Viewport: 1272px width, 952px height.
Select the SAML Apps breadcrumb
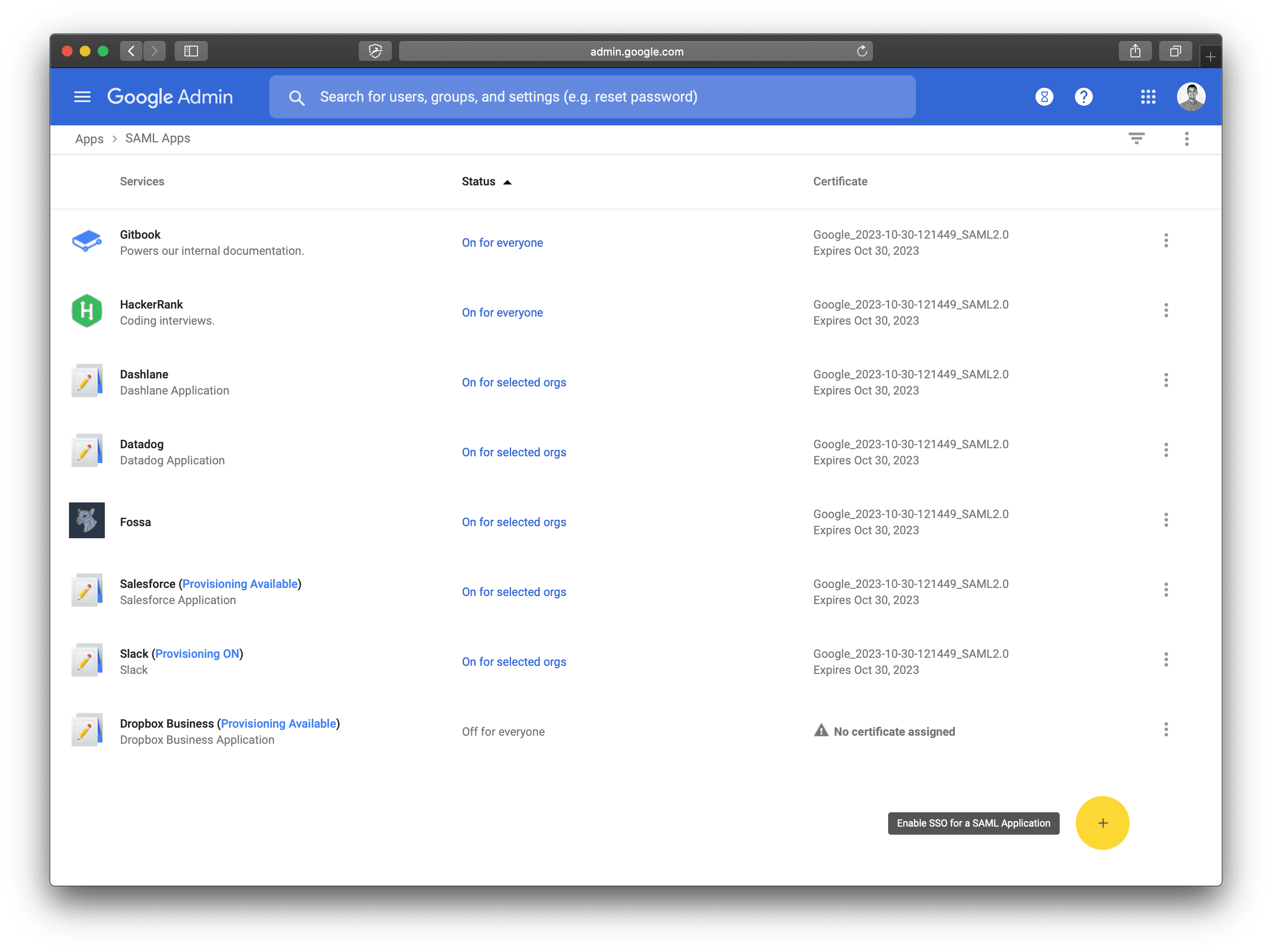click(158, 138)
